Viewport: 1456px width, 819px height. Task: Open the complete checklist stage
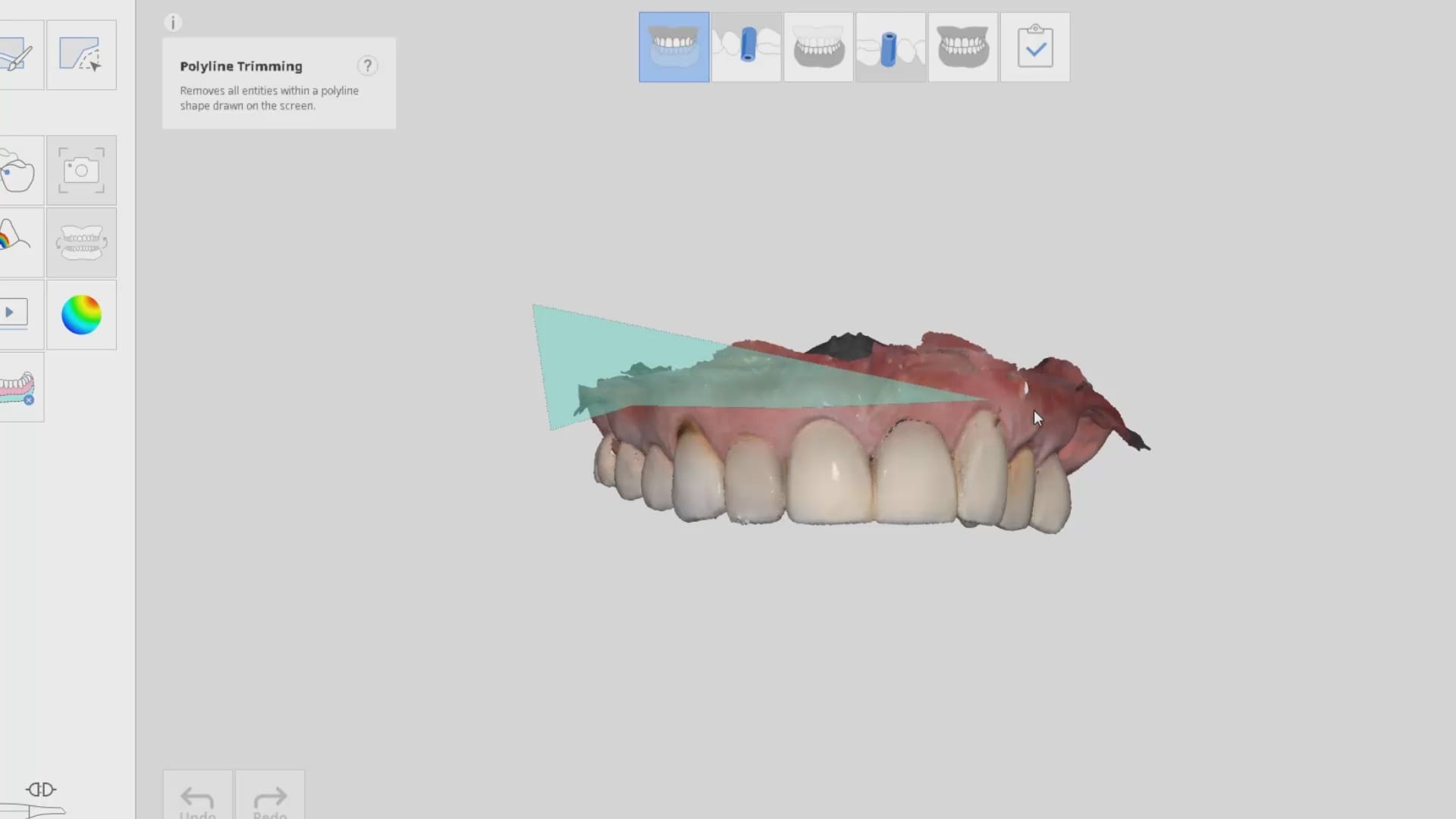1035,47
